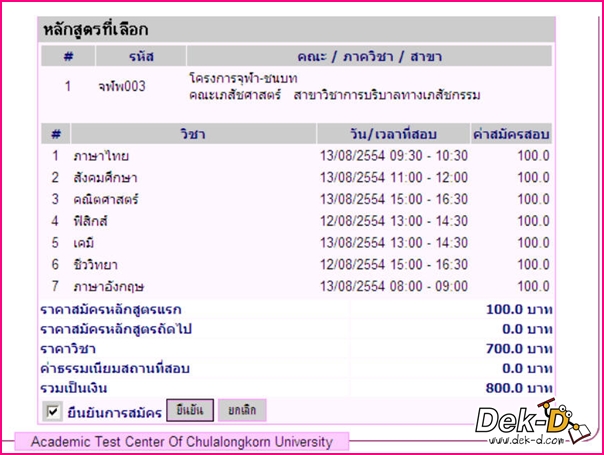
Task: Tick the ยืนยันการสมัคร confirmation checkbox
Action: [x=53, y=411]
